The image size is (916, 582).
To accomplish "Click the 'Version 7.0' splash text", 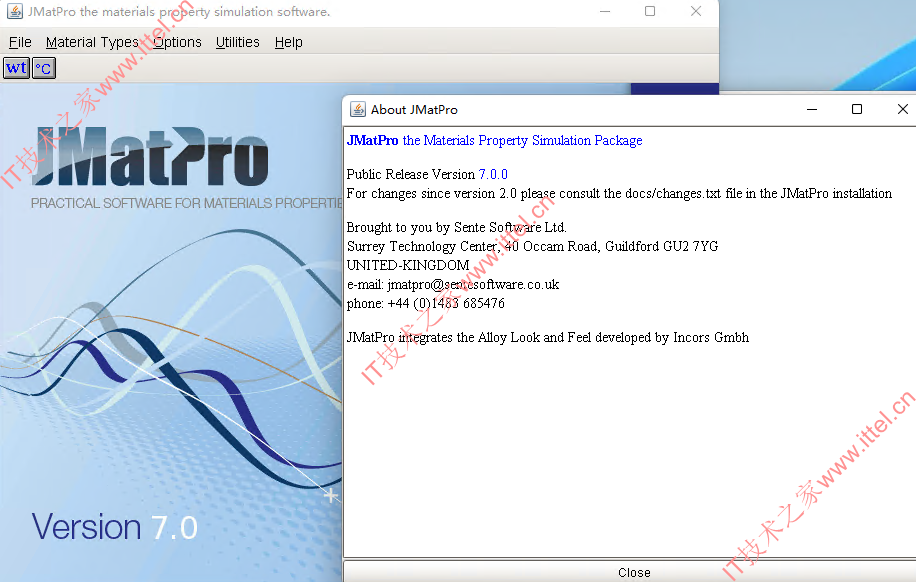I will pyautogui.click(x=114, y=527).
